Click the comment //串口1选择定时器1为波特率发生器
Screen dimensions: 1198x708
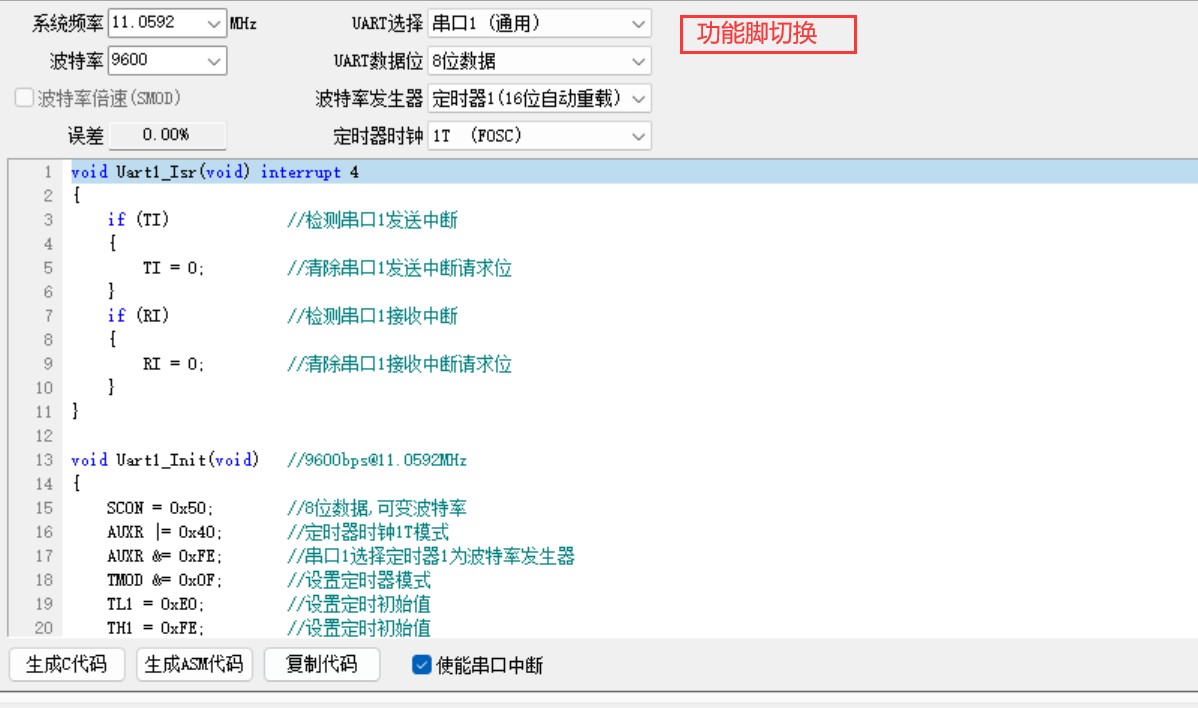pyautogui.click(x=431, y=556)
